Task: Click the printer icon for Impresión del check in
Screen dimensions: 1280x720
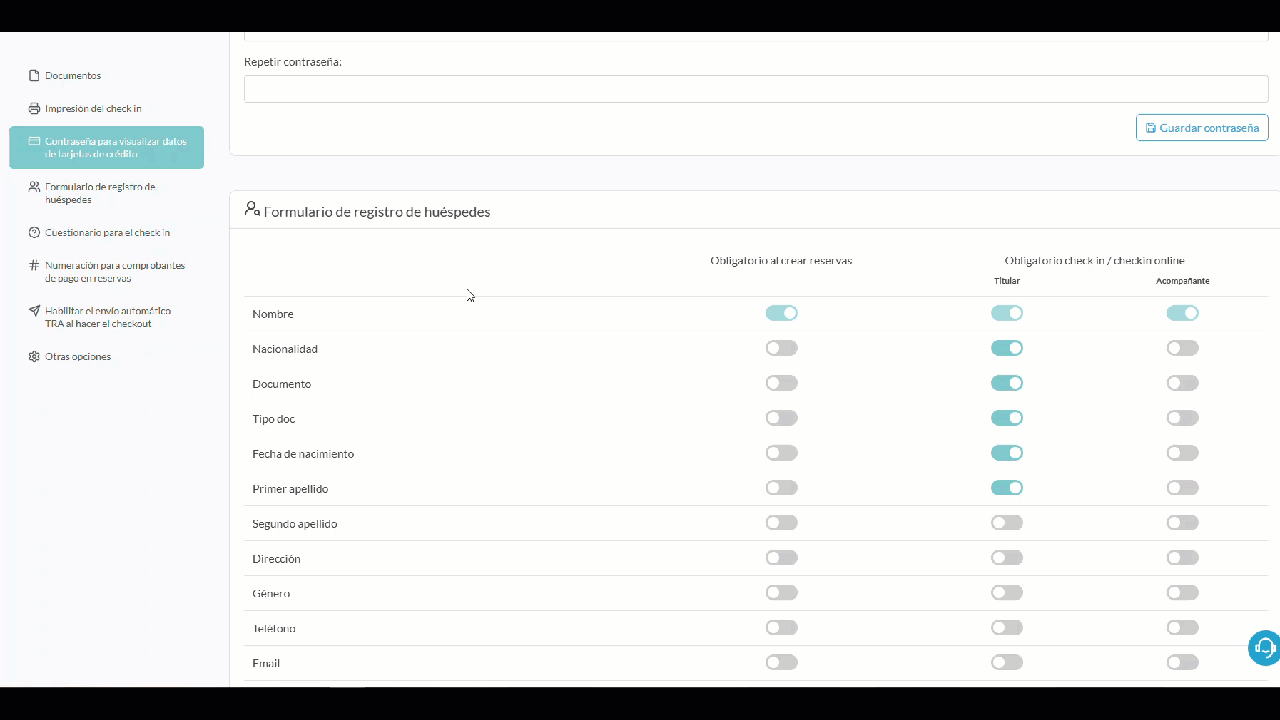Action: tap(34, 109)
